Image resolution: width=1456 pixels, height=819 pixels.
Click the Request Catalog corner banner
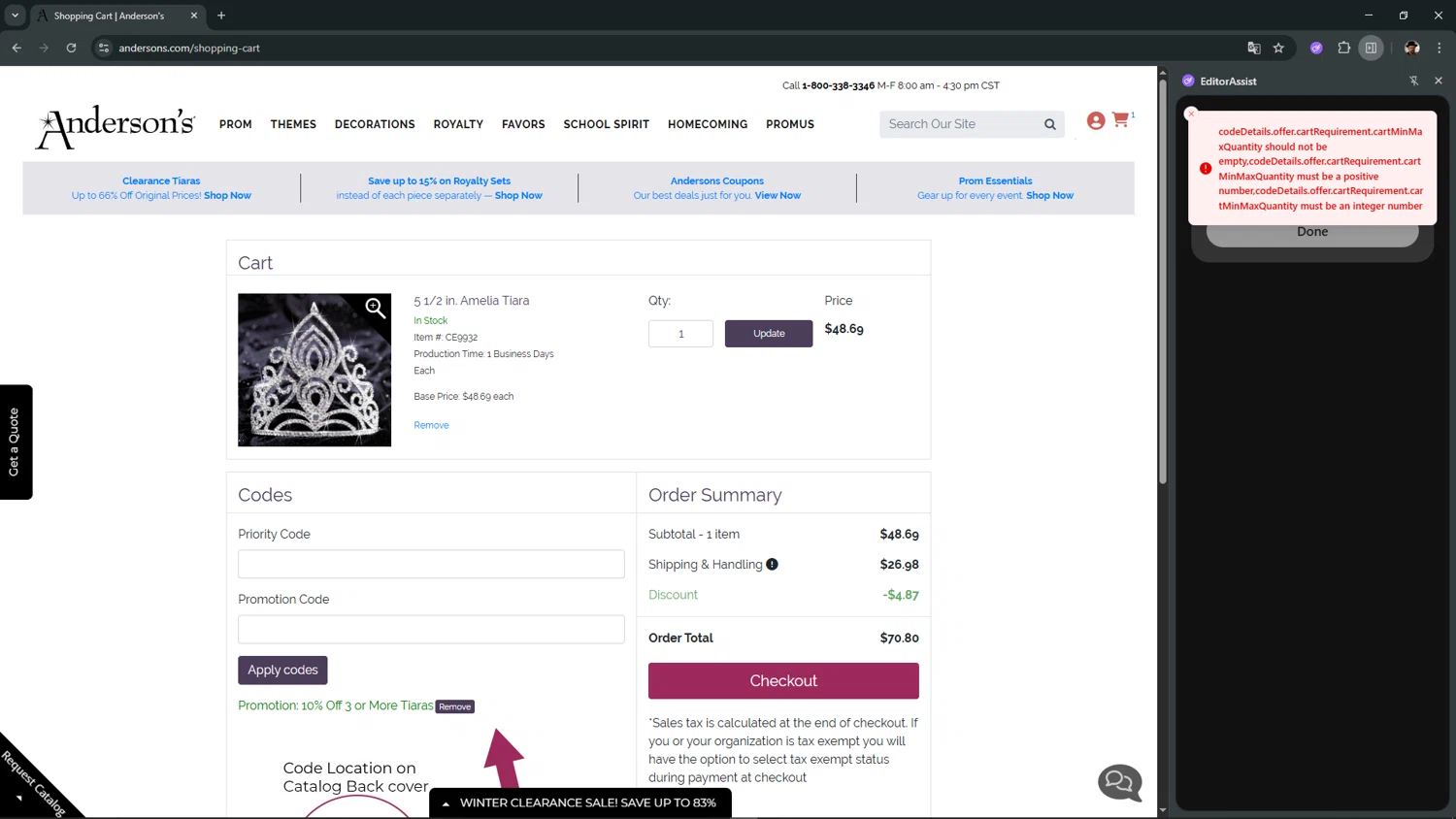pyautogui.click(x=34, y=781)
